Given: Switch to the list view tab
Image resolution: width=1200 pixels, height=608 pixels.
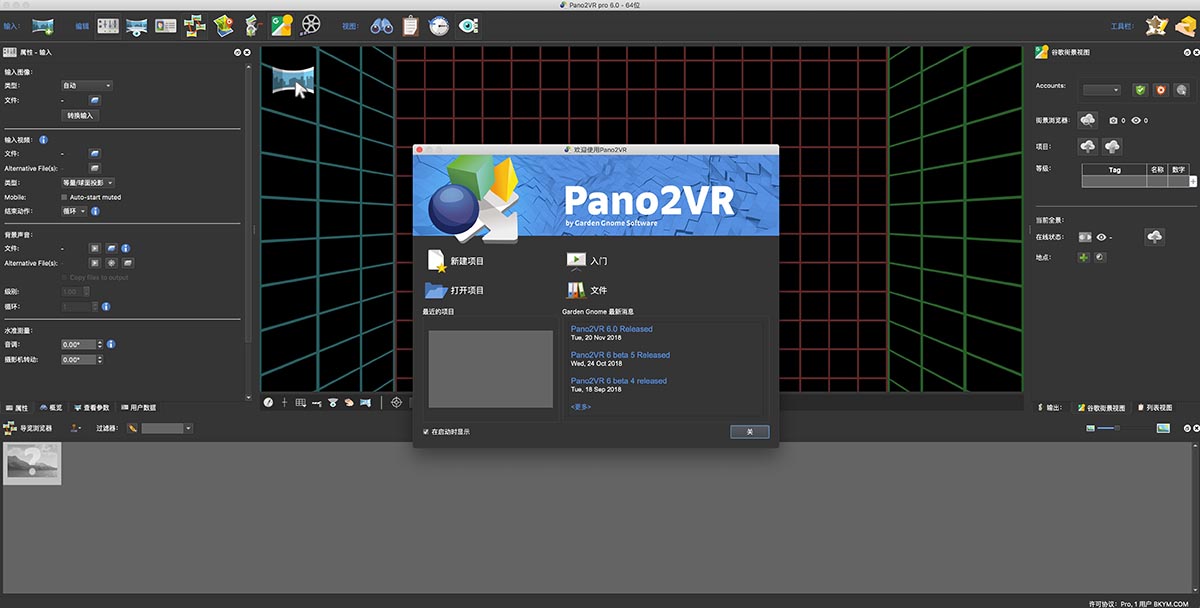Looking at the screenshot, I should [x=1153, y=408].
